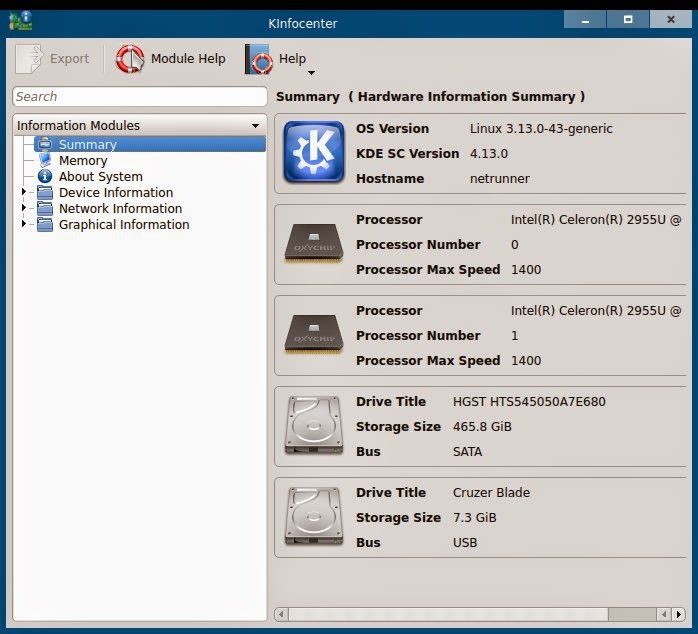Open the Memory module
Screen dimensions: 698x634
(83, 160)
